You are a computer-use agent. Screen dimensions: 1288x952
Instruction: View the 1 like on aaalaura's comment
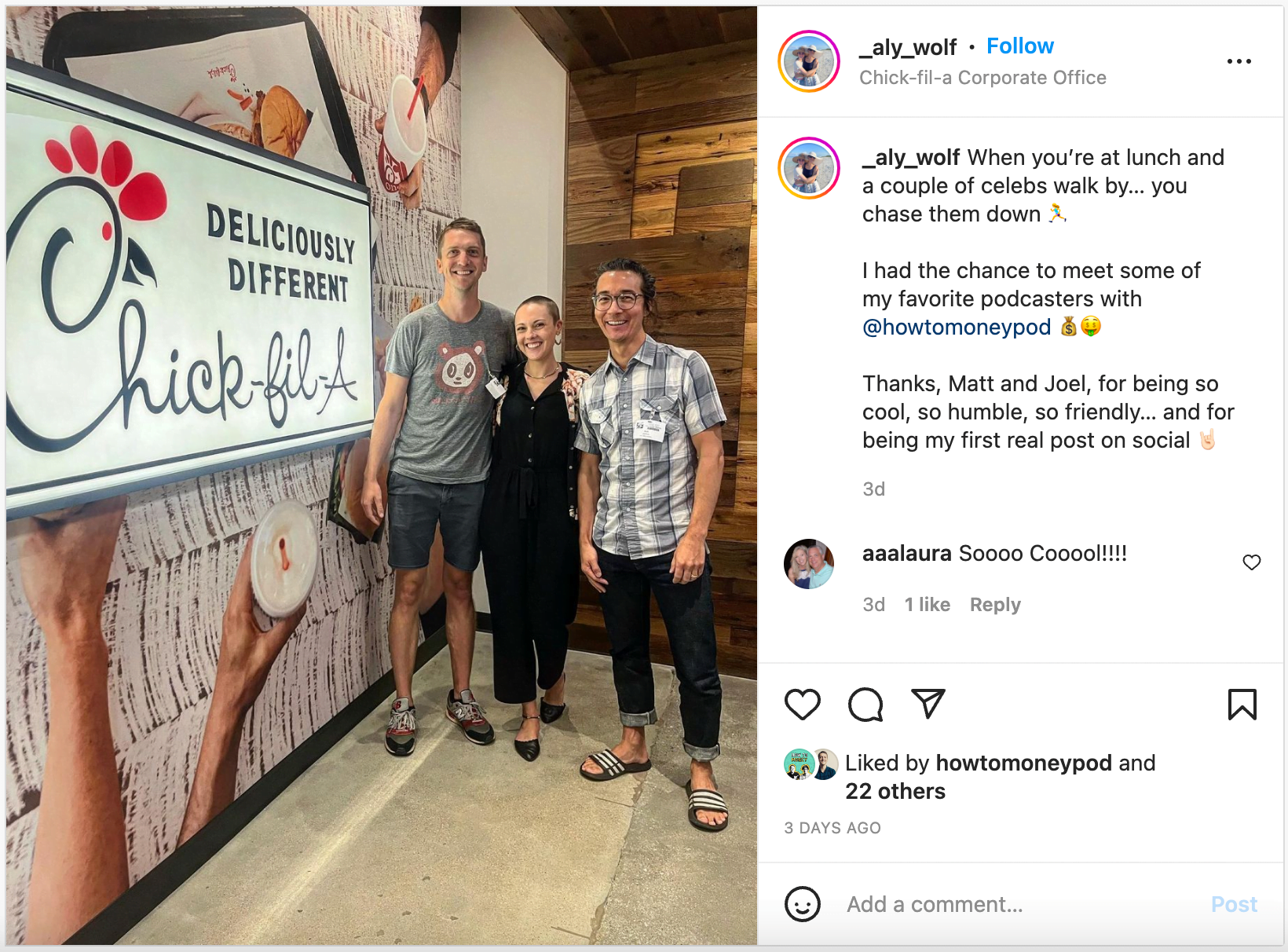(x=928, y=605)
